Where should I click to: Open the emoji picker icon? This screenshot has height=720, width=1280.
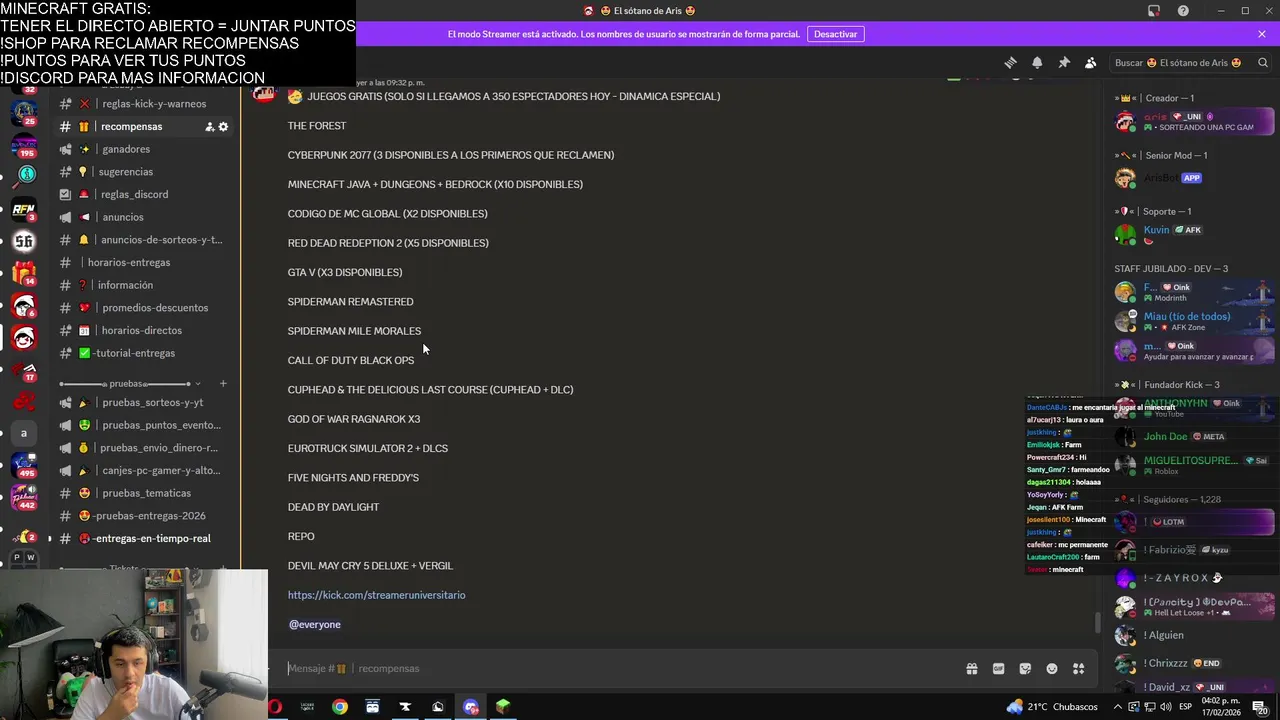[x=1051, y=669]
